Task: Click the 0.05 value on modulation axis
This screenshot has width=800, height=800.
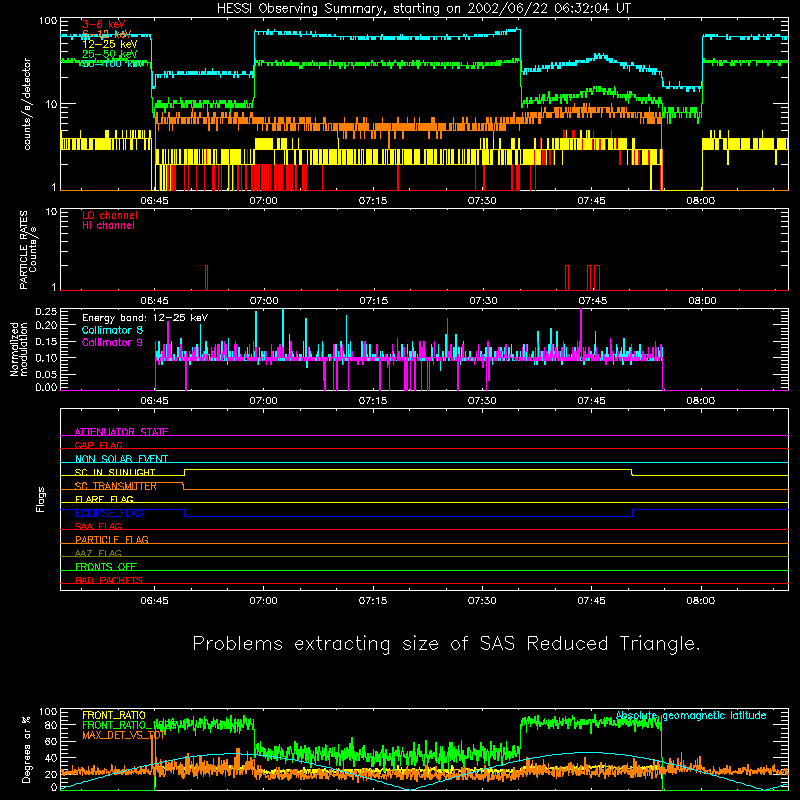Action: (46, 374)
